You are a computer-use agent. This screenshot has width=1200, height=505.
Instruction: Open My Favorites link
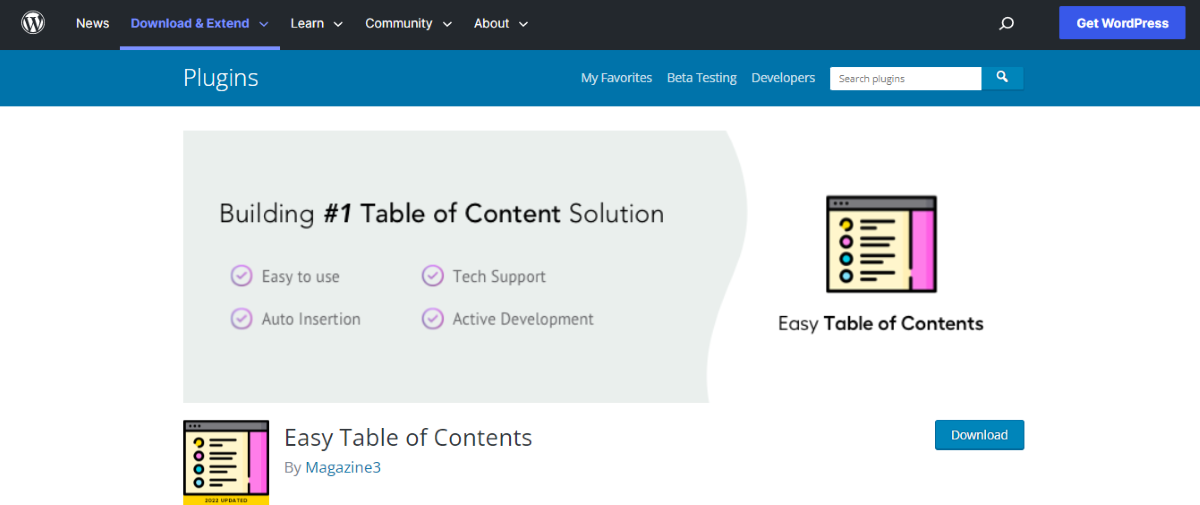[x=616, y=78]
